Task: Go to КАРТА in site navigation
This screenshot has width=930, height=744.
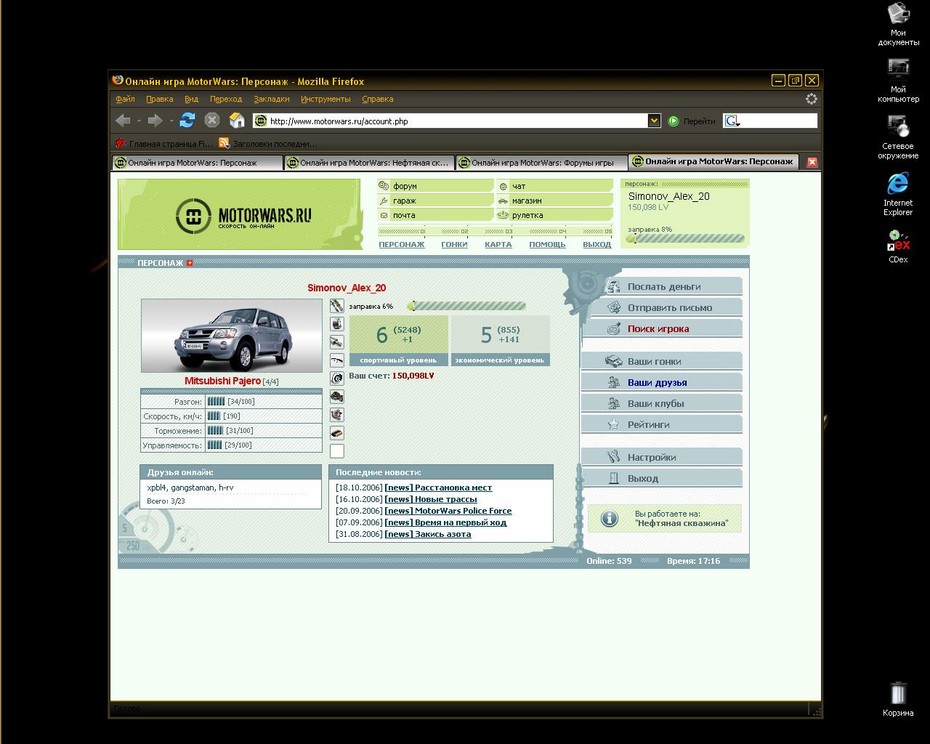Action: (x=498, y=244)
